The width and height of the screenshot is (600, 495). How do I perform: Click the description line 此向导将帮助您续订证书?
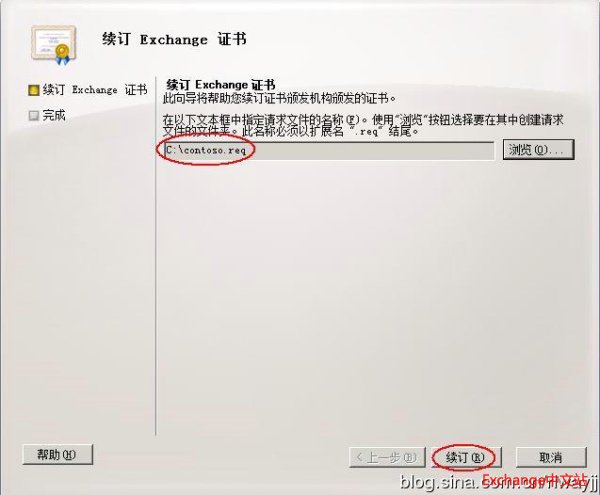279,99
